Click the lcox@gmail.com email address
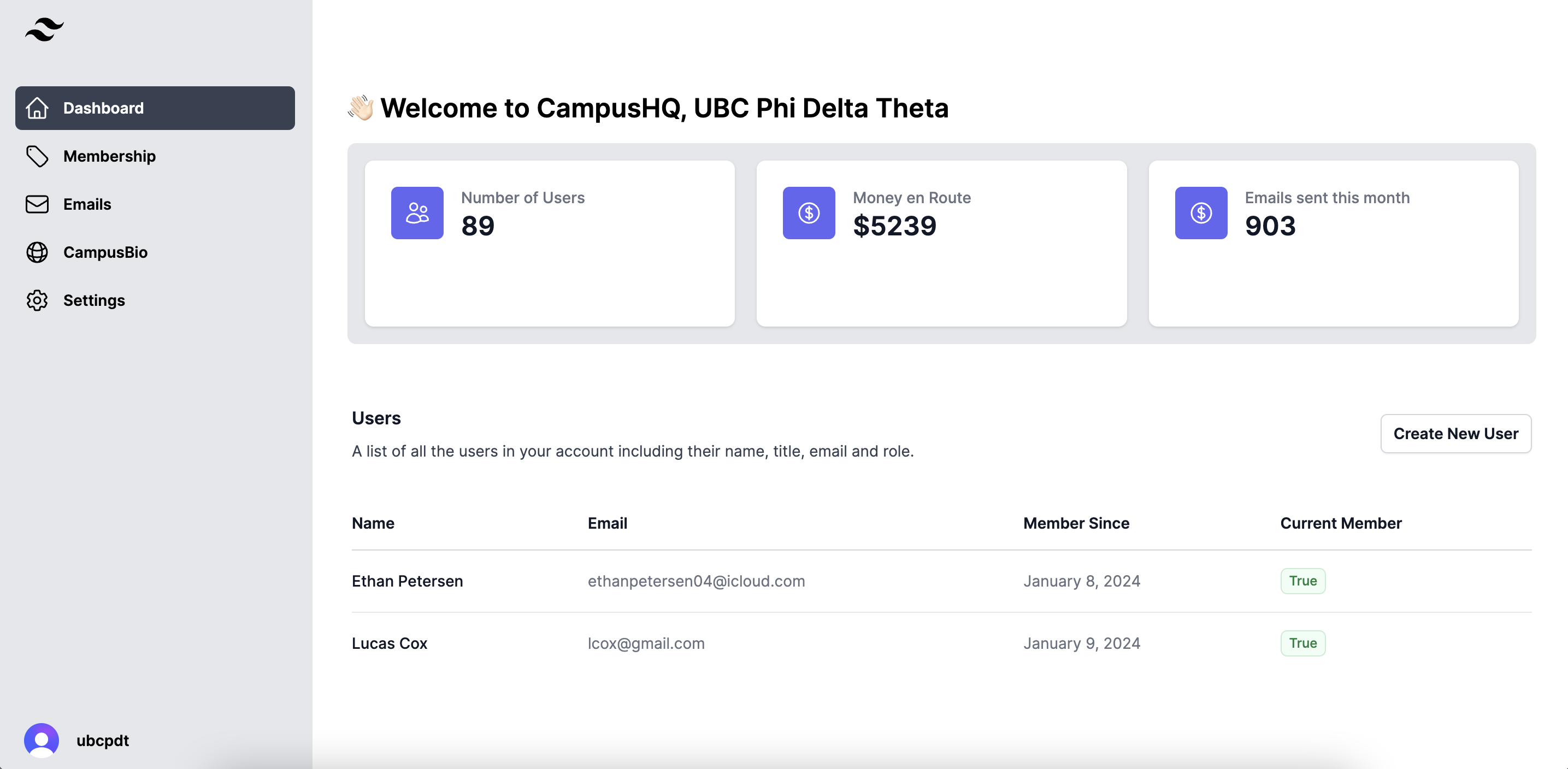The width and height of the screenshot is (1568, 769). click(646, 643)
